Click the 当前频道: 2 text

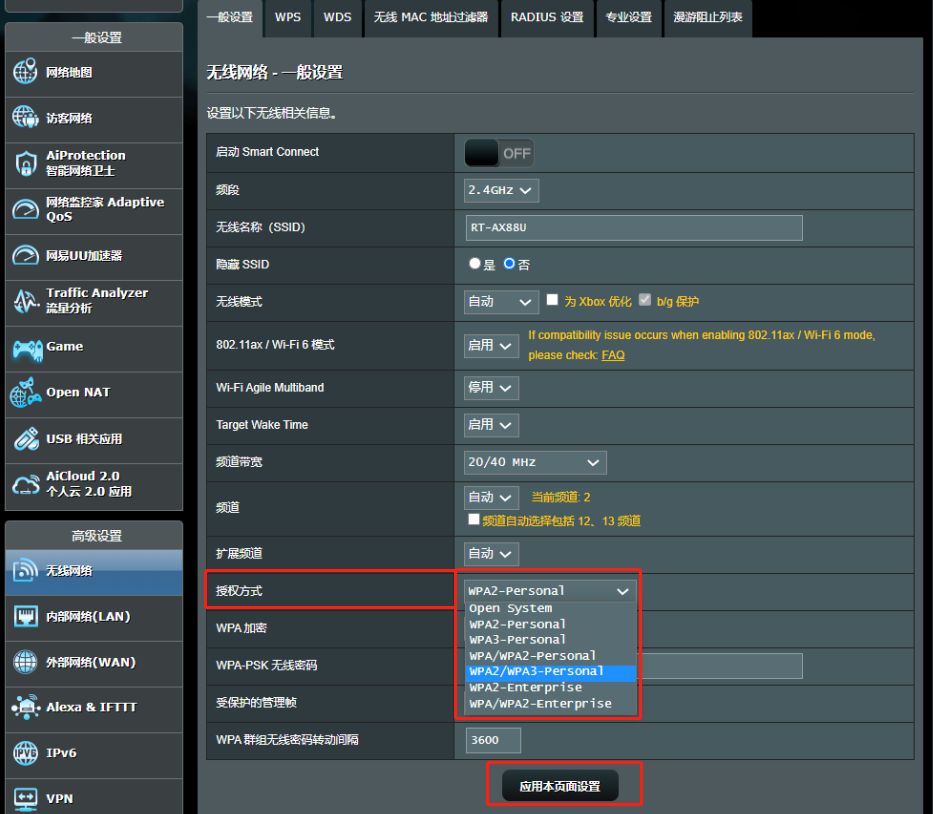pyautogui.click(x=561, y=497)
